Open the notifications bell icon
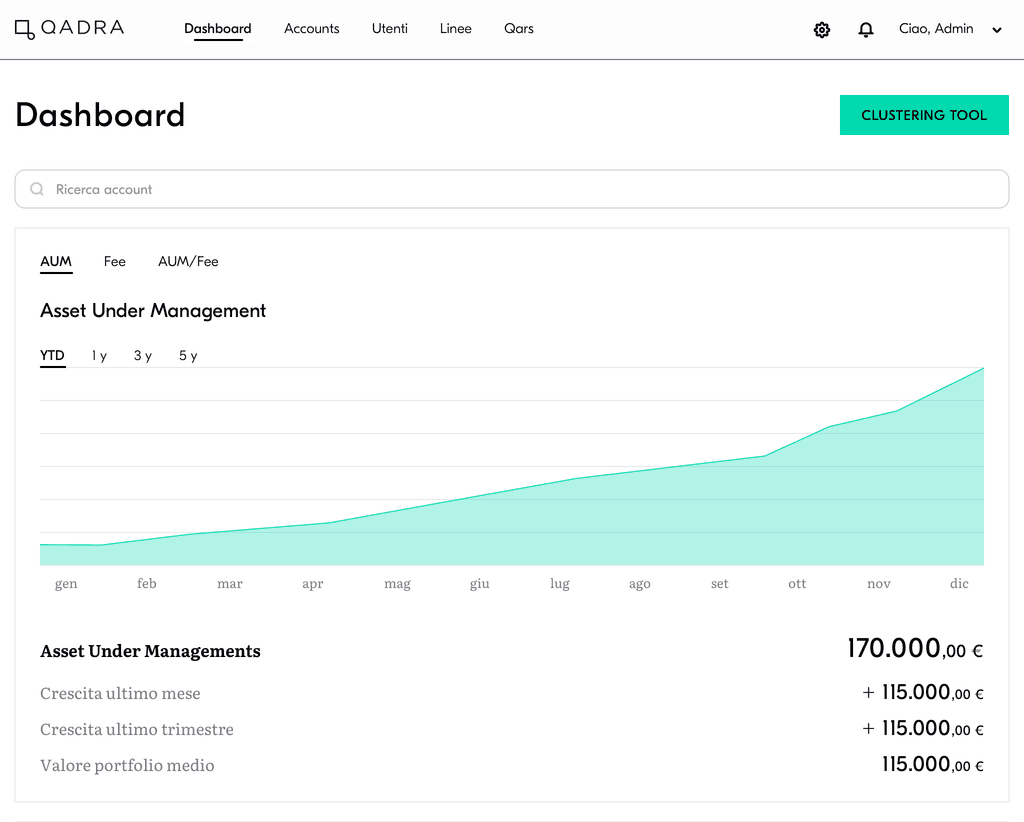Viewport: 1024px width, 822px height. pyautogui.click(x=865, y=29)
